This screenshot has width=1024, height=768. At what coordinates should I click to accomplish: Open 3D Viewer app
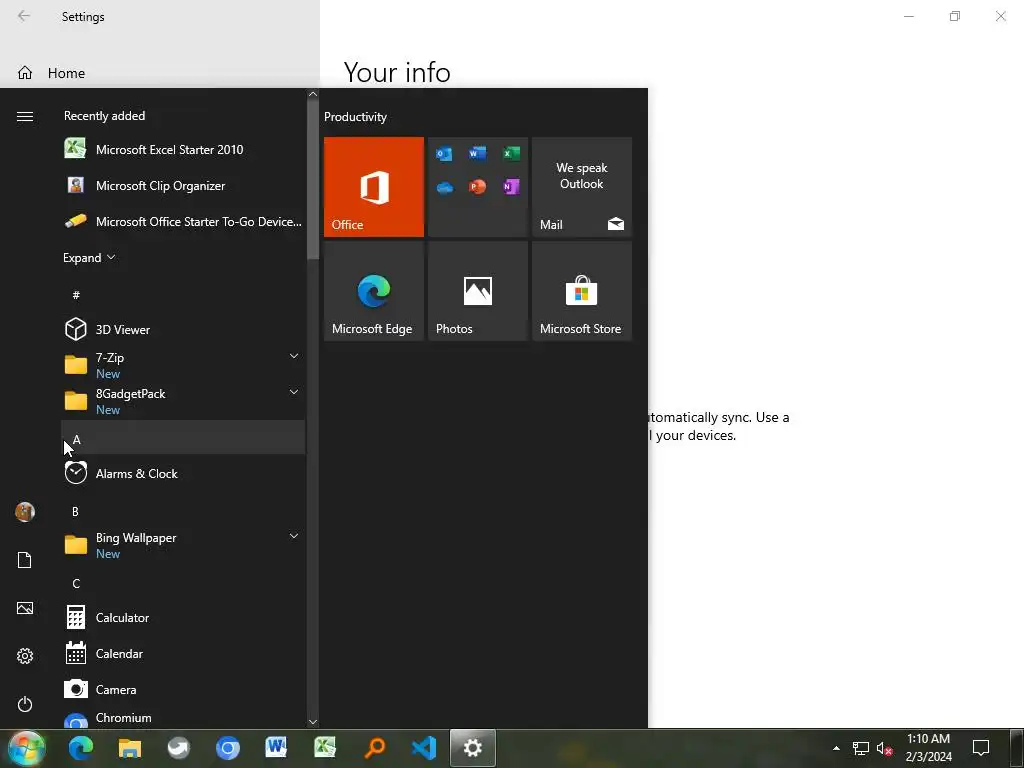pos(183,330)
